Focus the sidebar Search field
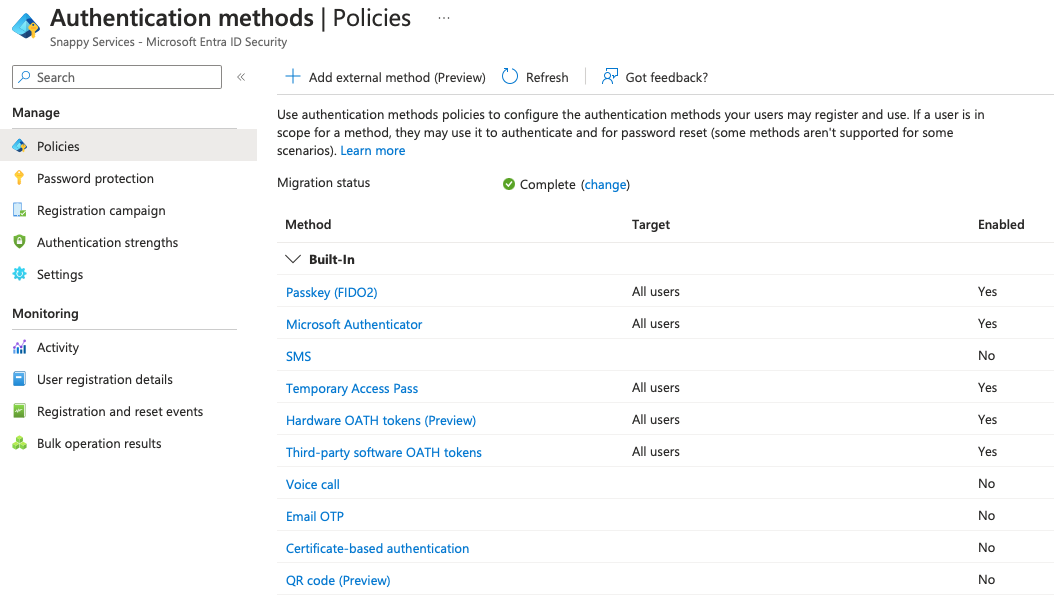Image resolution: width=1054 pixels, height=612 pixels. coord(117,77)
